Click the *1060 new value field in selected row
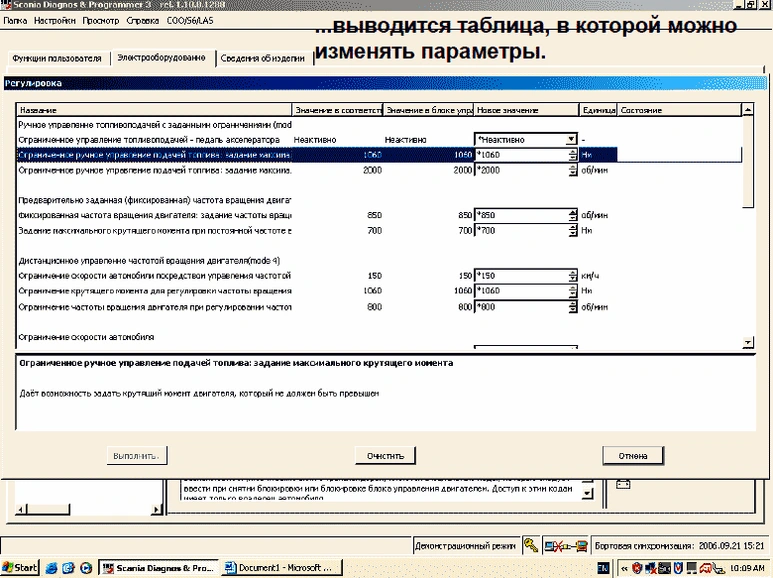Viewport: 773px width, 578px height. pos(520,155)
